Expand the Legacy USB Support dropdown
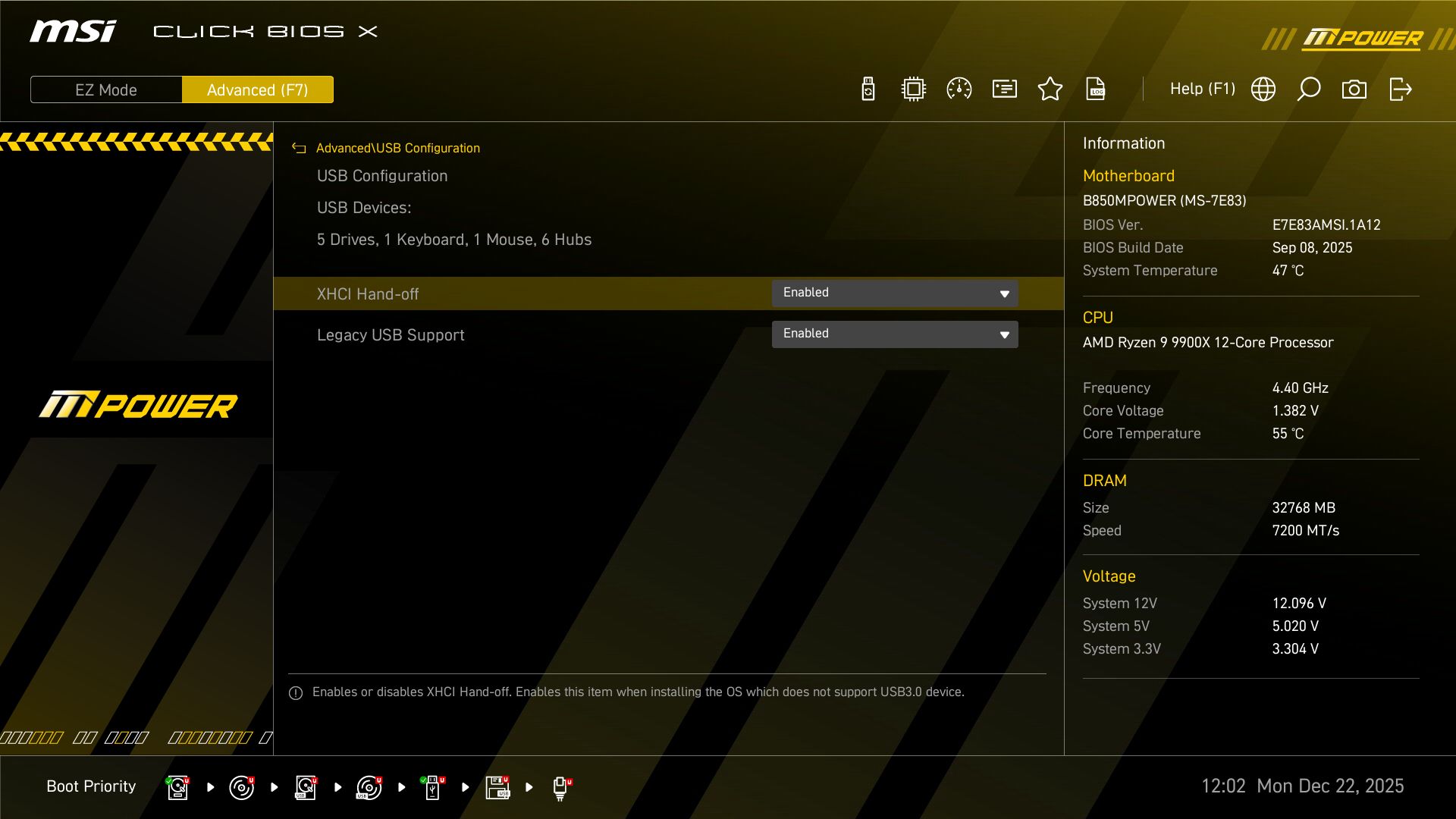The image size is (1456, 819). (x=895, y=334)
